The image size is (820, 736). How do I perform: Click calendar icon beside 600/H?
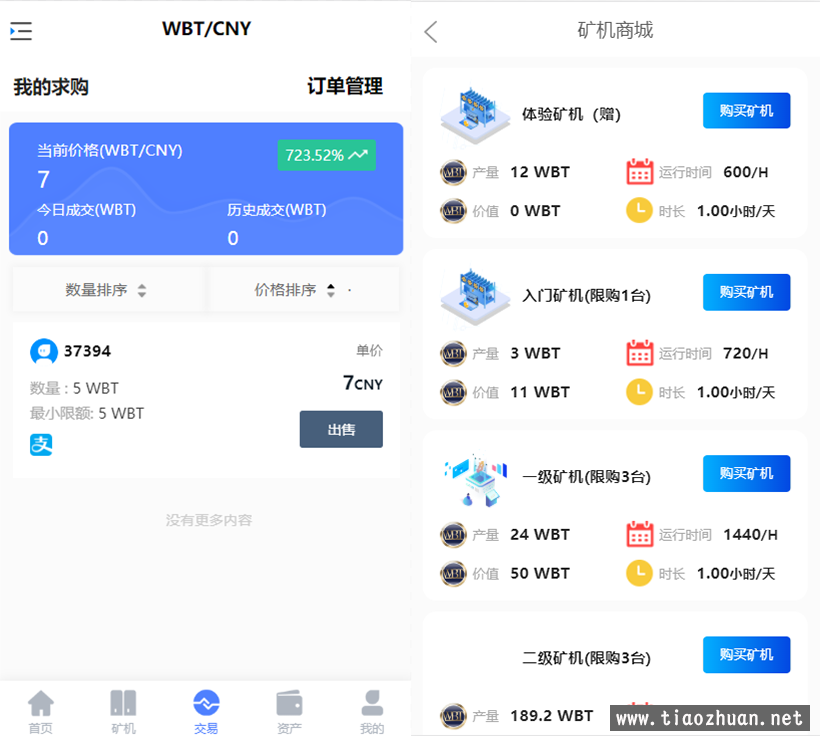click(x=640, y=172)
